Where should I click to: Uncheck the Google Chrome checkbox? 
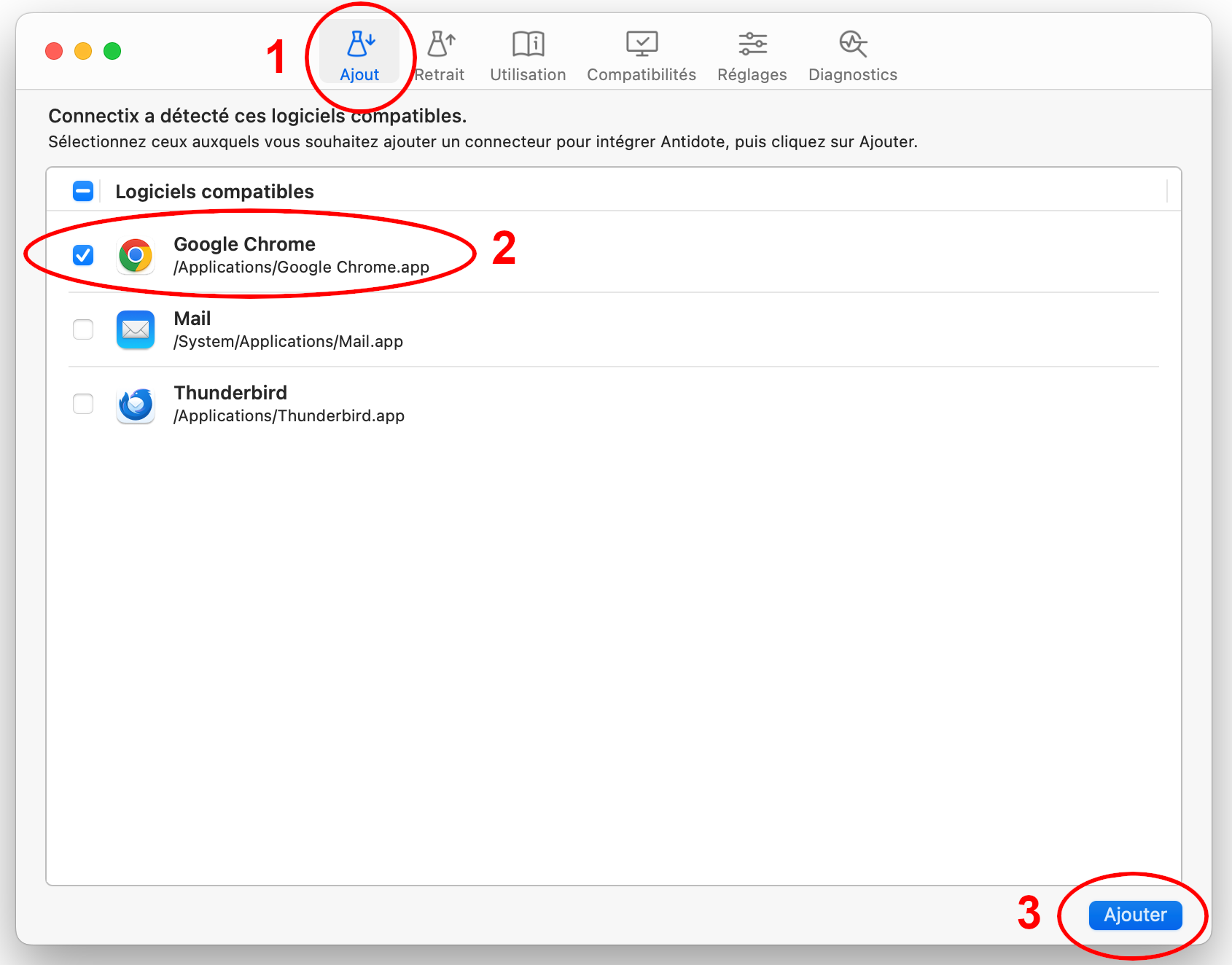[x=83, y=255]
